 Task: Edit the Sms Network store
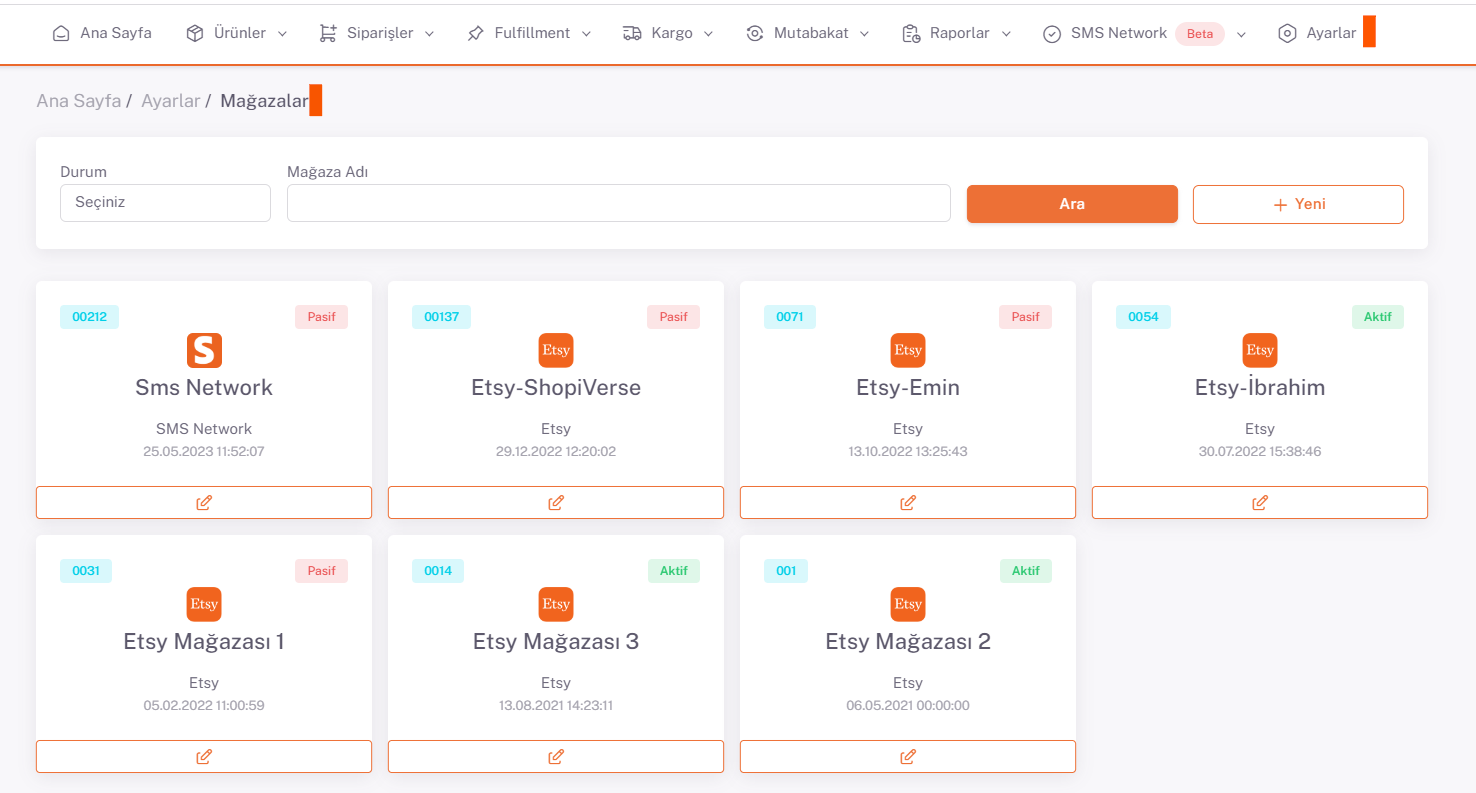(x=204, y=502)
